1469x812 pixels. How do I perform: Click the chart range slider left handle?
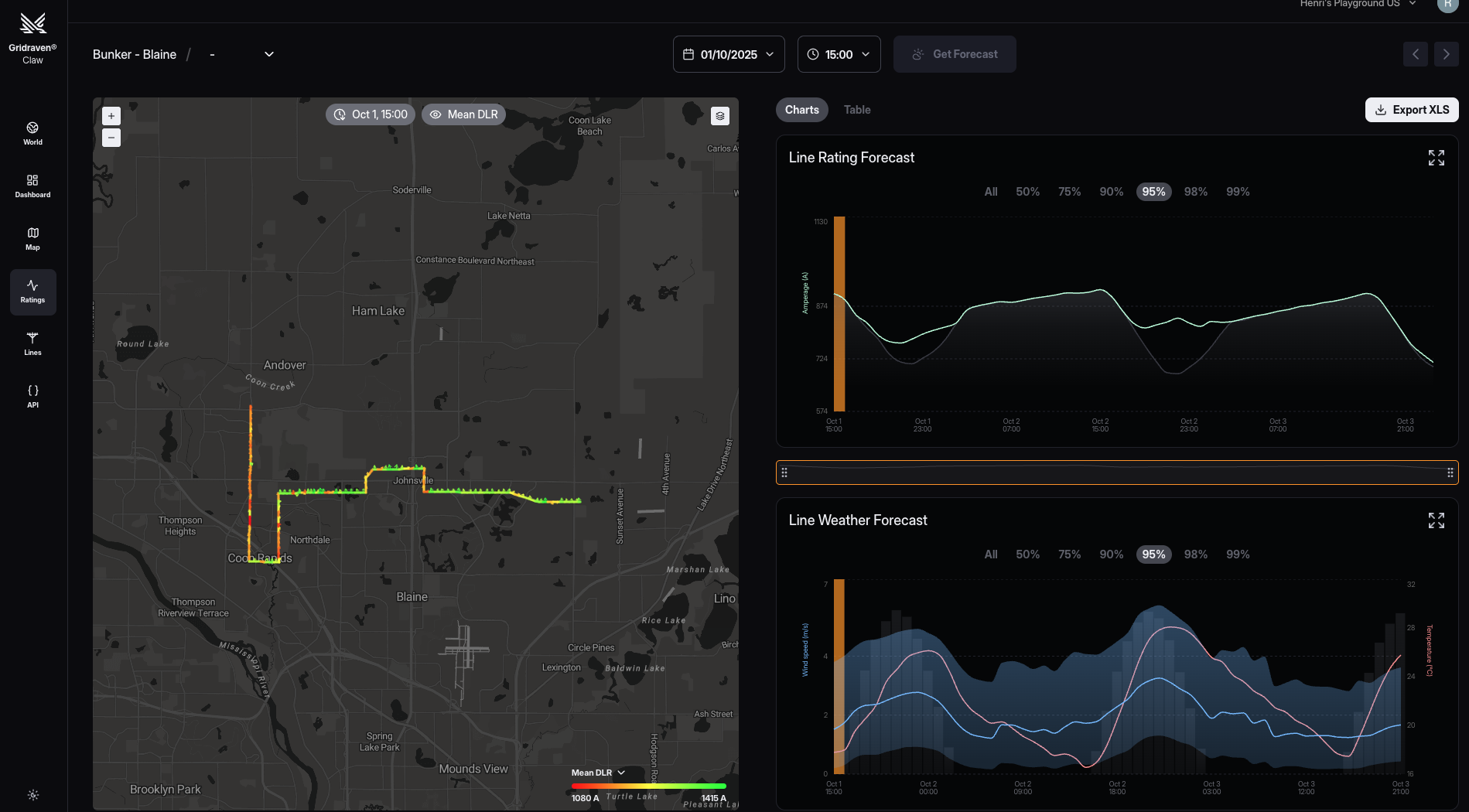pos(784,473)
